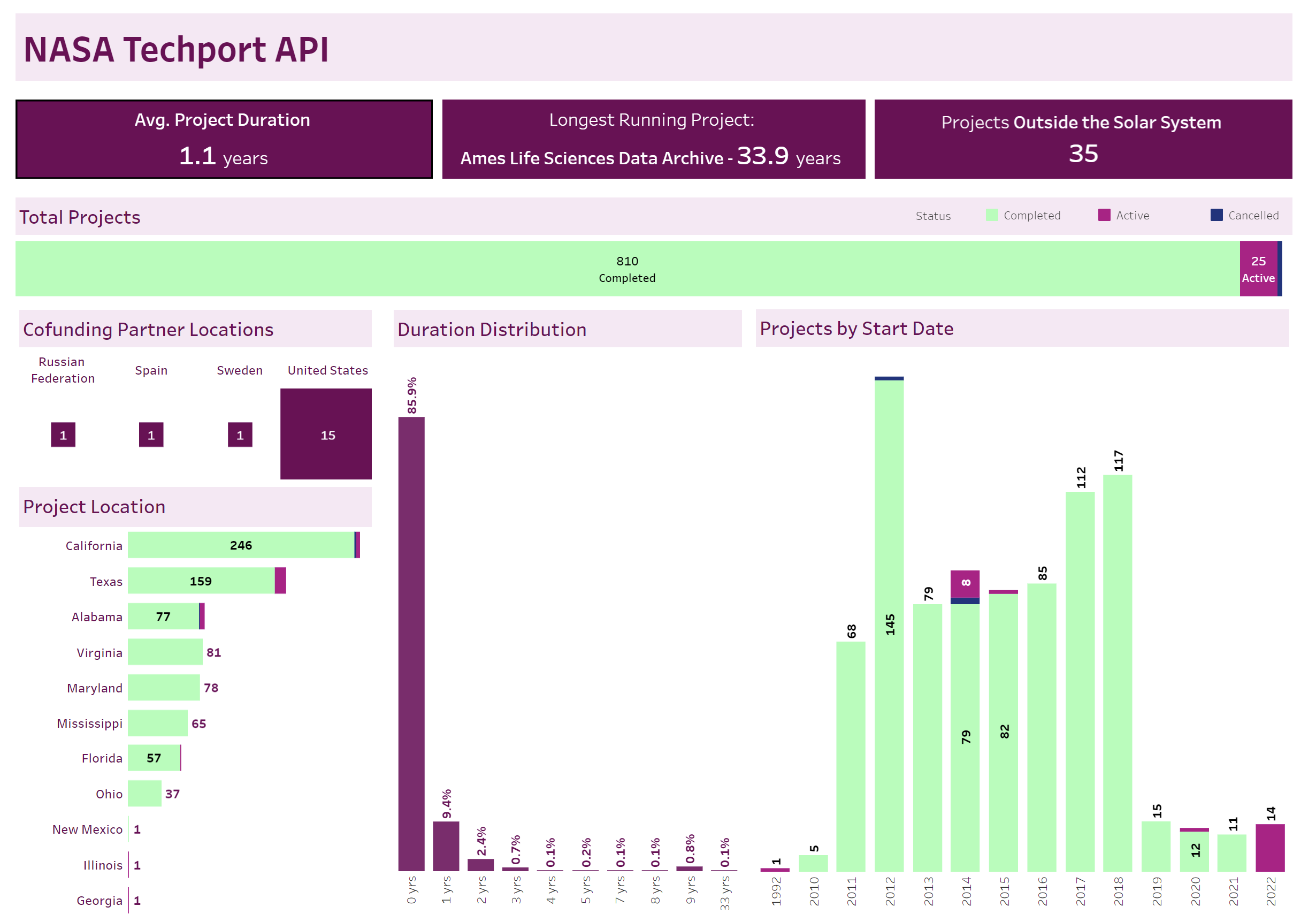Click the Virginia project location bar
This screenshot has width=1316, height=922.
click(x=165, y=652)
